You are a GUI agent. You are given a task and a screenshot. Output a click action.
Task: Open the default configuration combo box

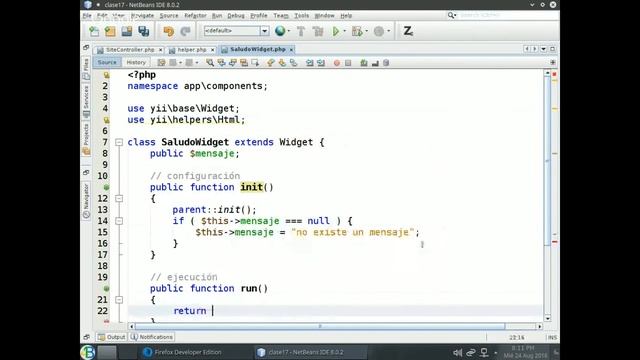pos(236,31)
